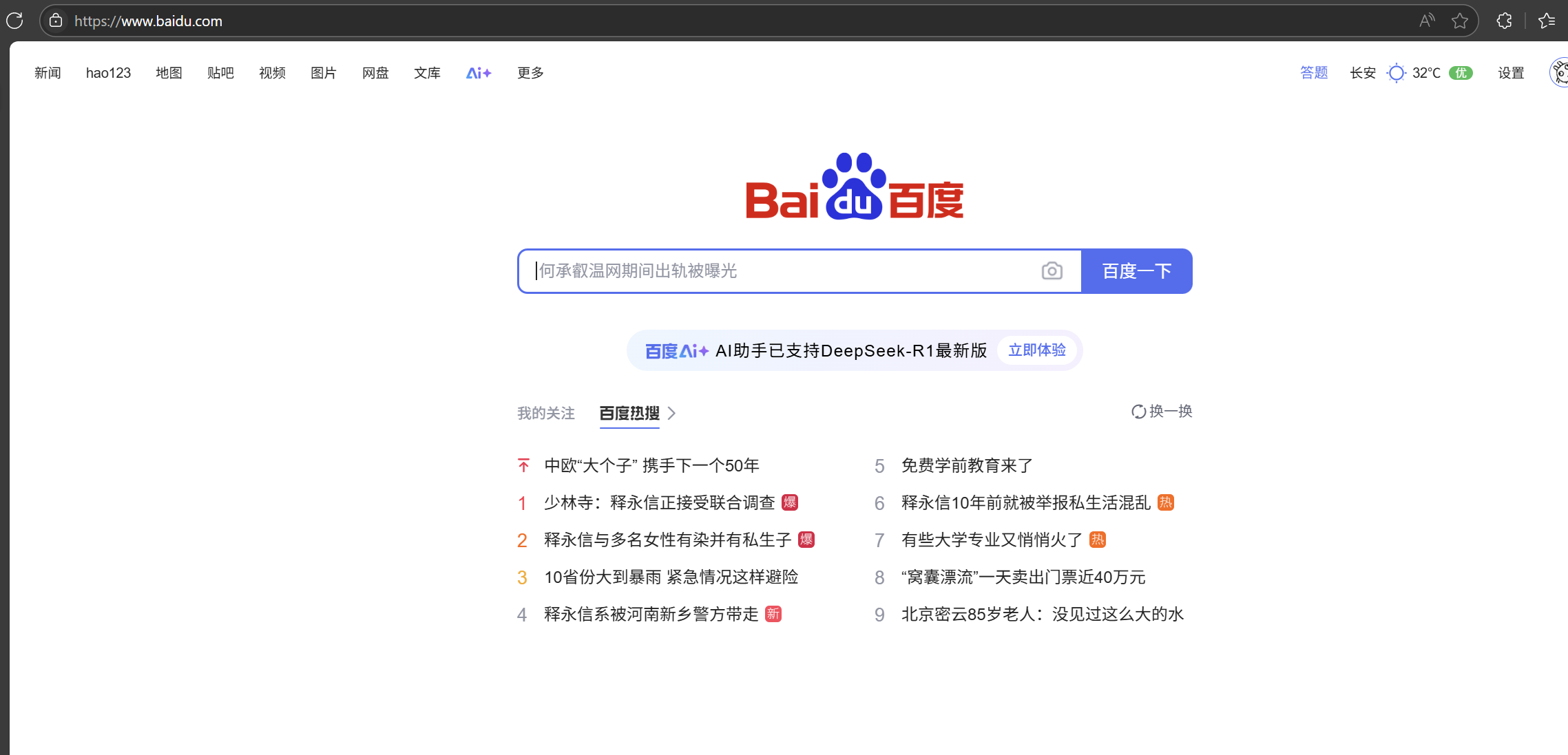Click the 答题 link
The width and height of the screenshot is (1568, 755).
point(1314,73)
